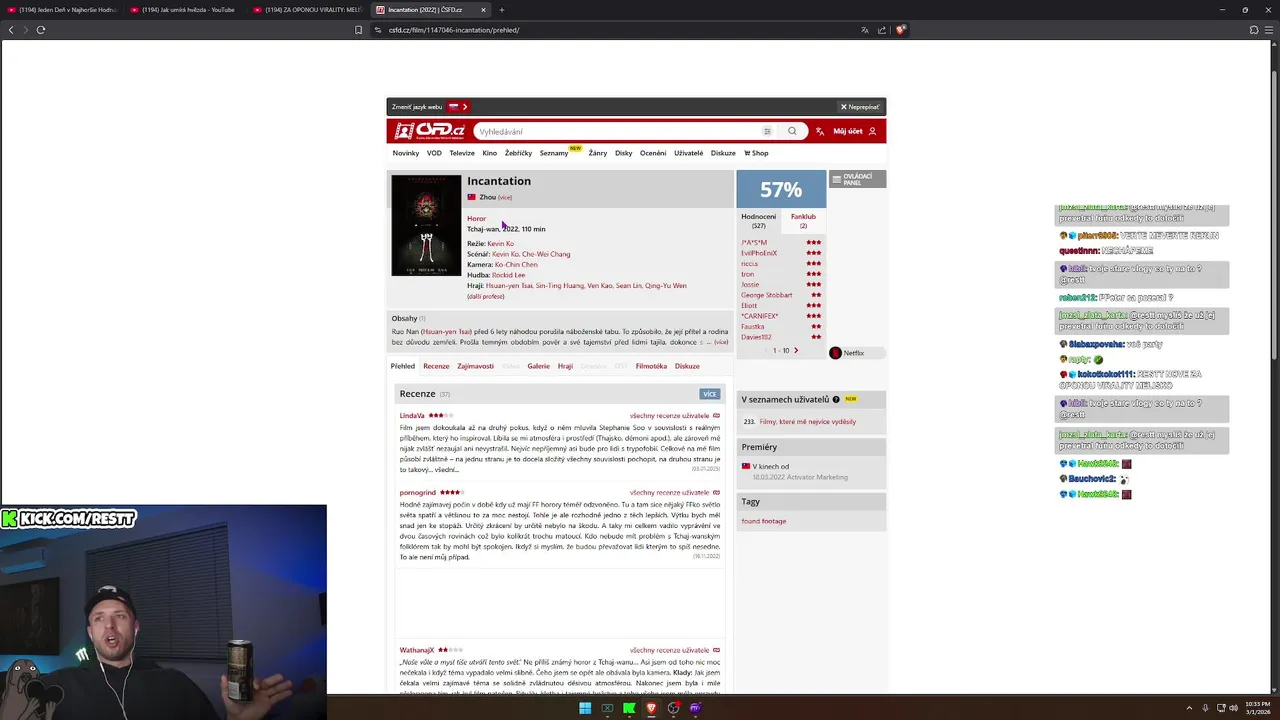
Task: Select the Hodnocení (527) tab
Action: (758, 221)
